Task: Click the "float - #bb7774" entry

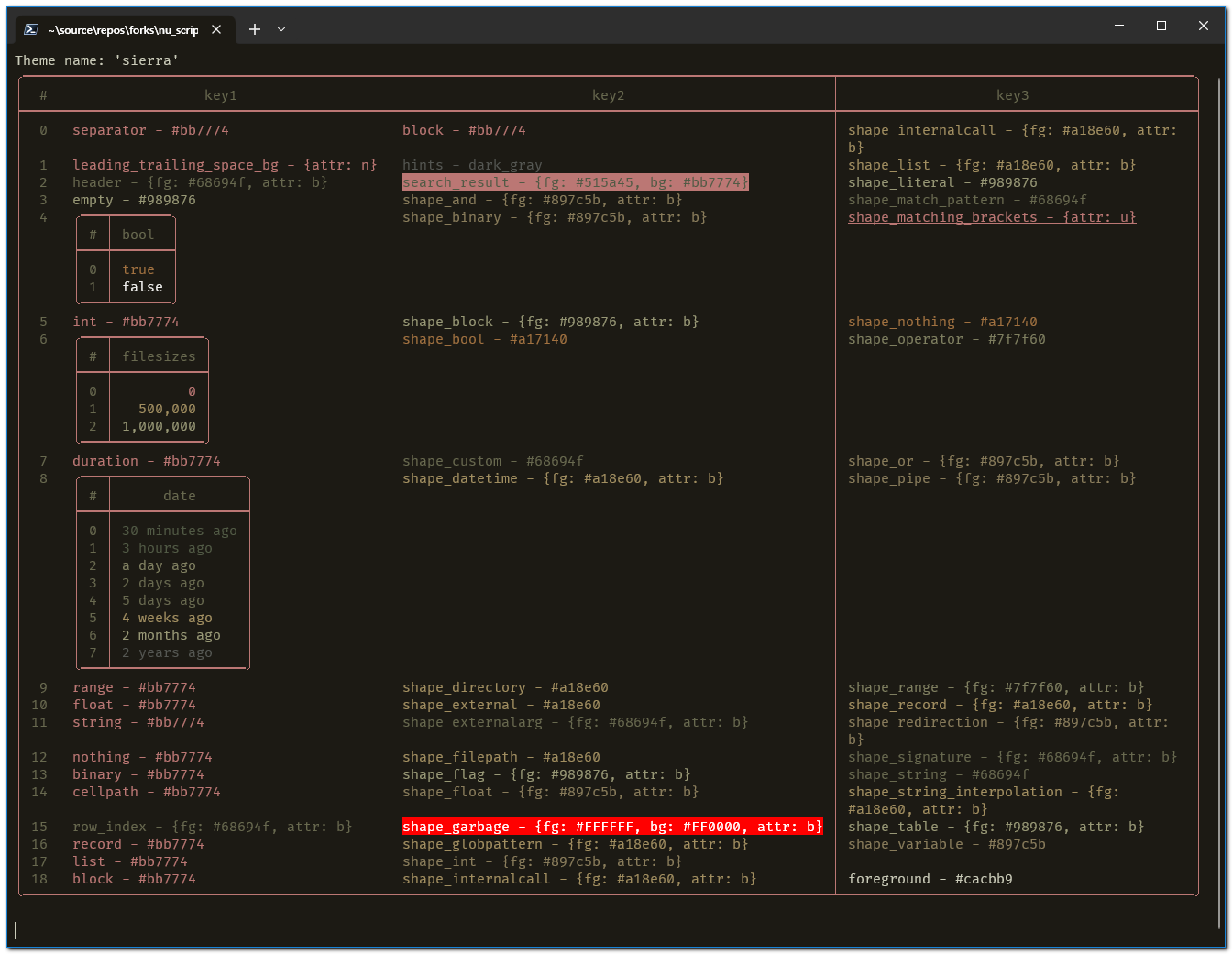Action: pos(134,705)
